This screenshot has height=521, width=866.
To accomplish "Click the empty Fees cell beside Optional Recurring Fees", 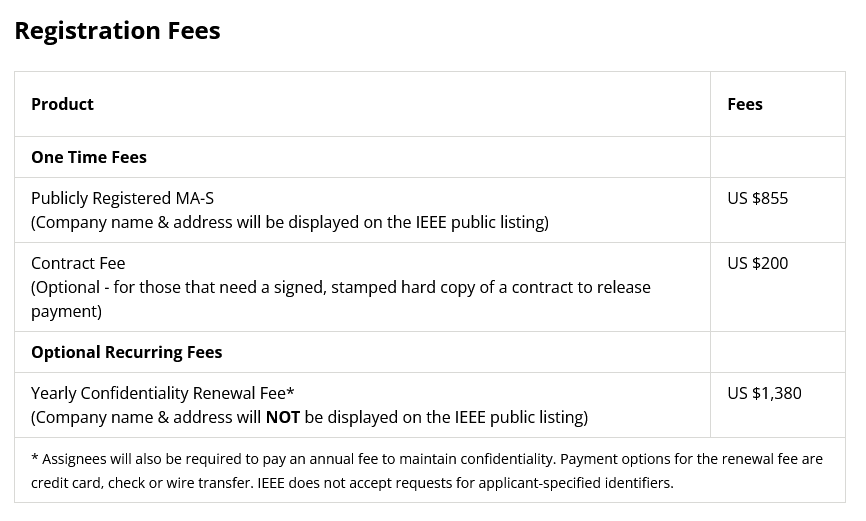I will point(777,352).
